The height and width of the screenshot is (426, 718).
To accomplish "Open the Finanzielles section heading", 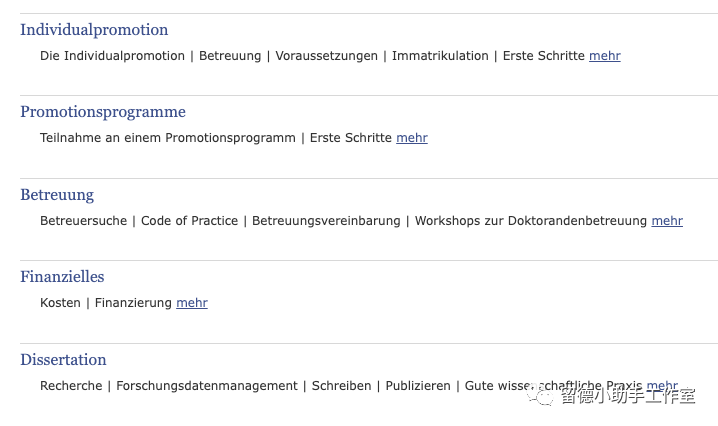I will (62, 277).
